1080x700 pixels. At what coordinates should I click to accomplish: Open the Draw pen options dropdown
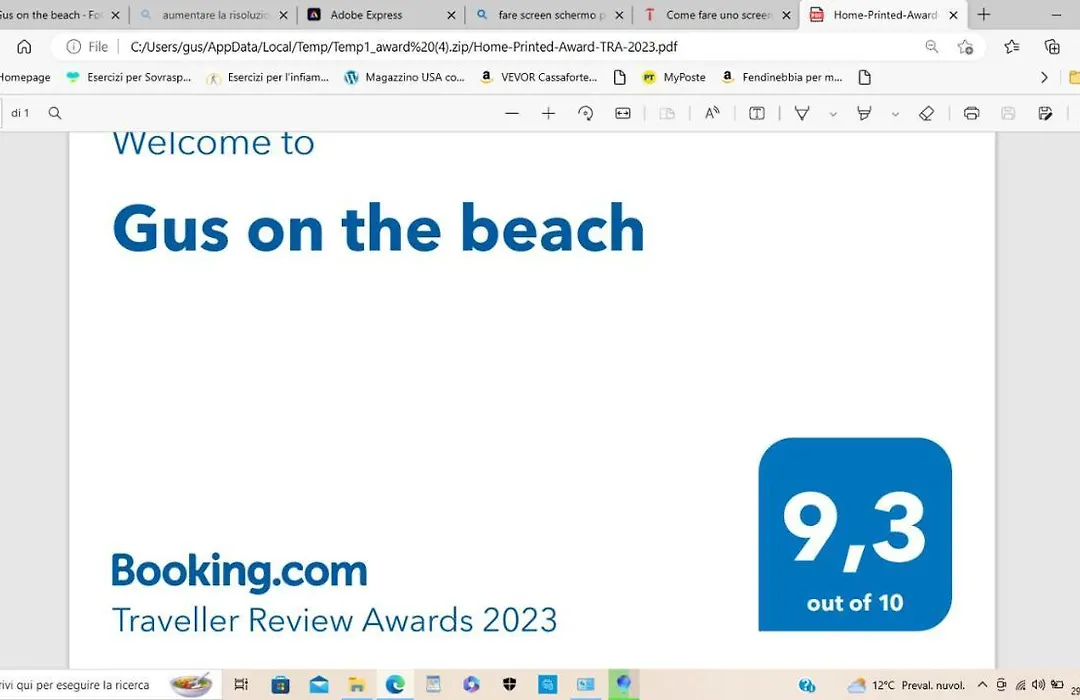tap(833, 114)
